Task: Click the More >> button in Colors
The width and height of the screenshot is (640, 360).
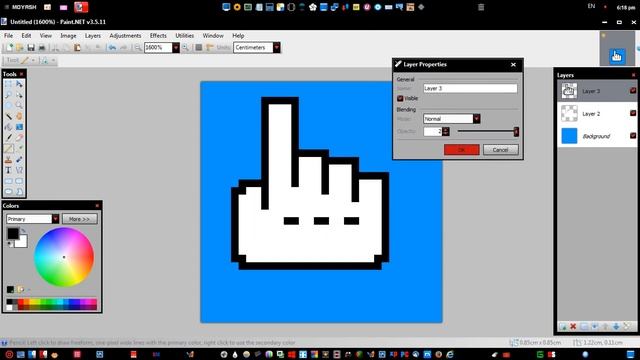Action: [x=80, y=219]
